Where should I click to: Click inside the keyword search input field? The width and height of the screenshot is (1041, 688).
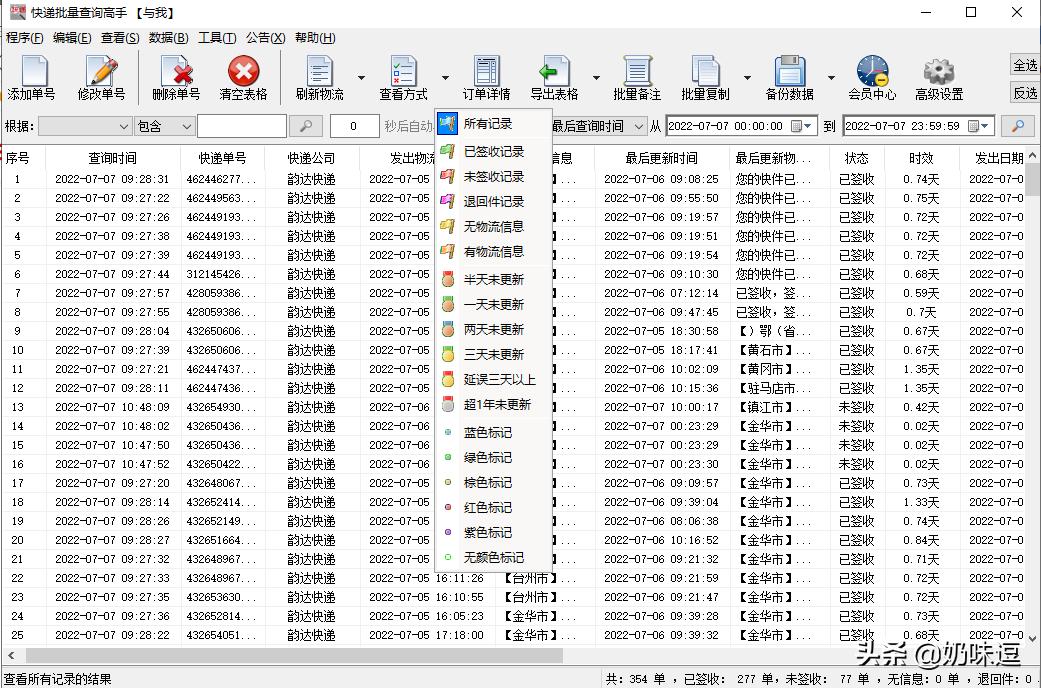(x=240, y=125)
